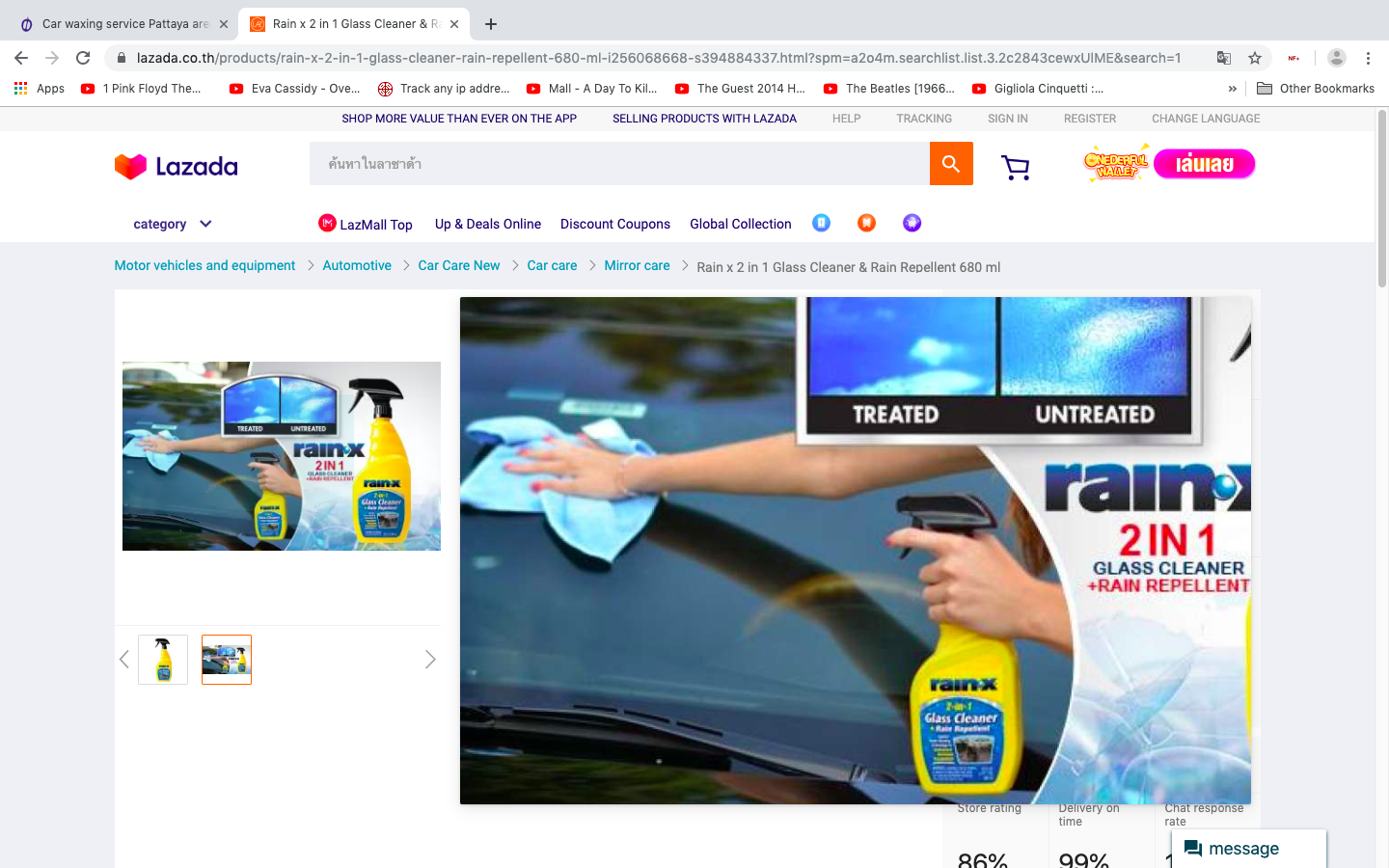Go to Motor vehicles and equipment breadcrumb
This screenshot has height=868, width=1389.
point(204,265)
